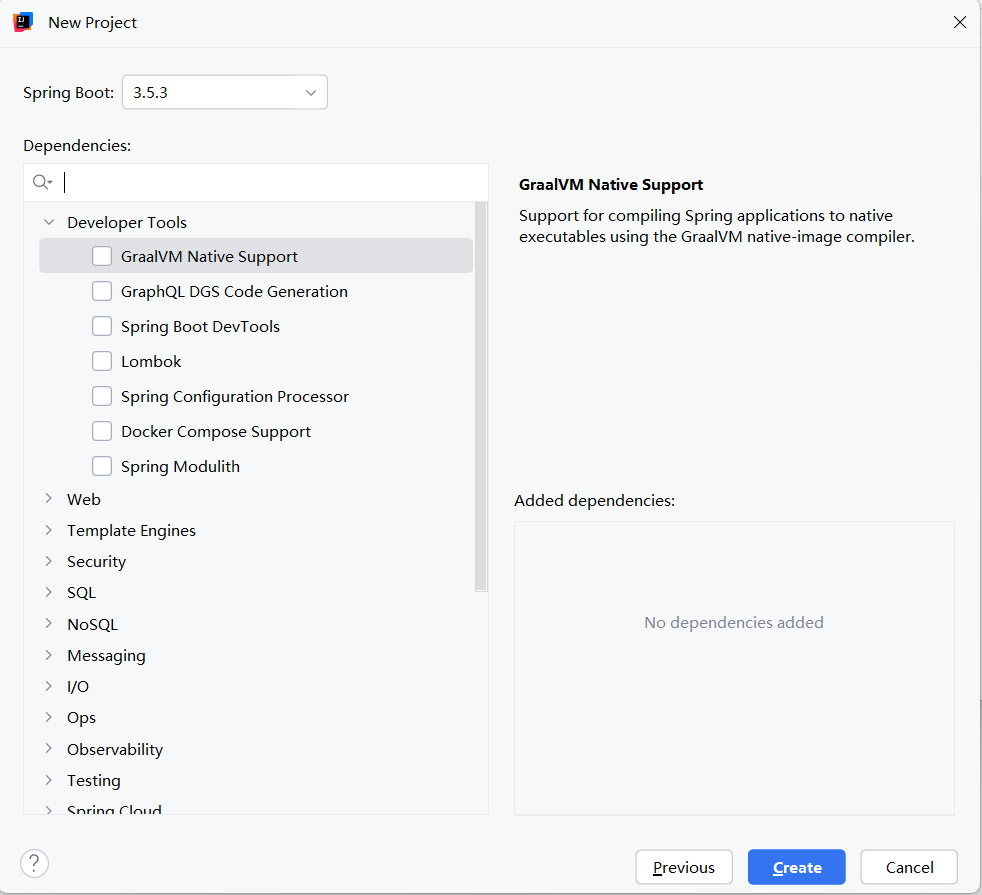Expand the Testing category
The width and height of the screenshot is (982, 895).
coord(49,780)
